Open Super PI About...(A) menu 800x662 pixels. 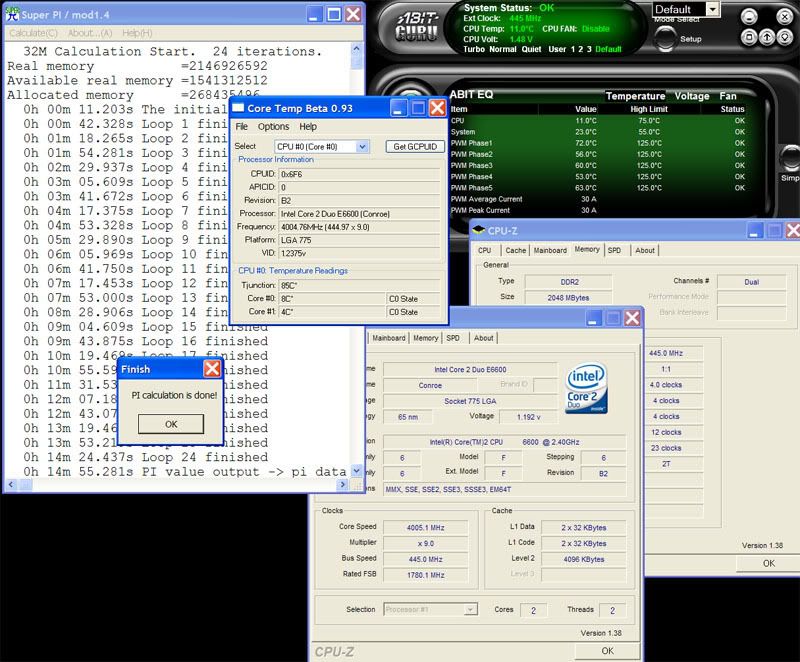tap(90, 33)
